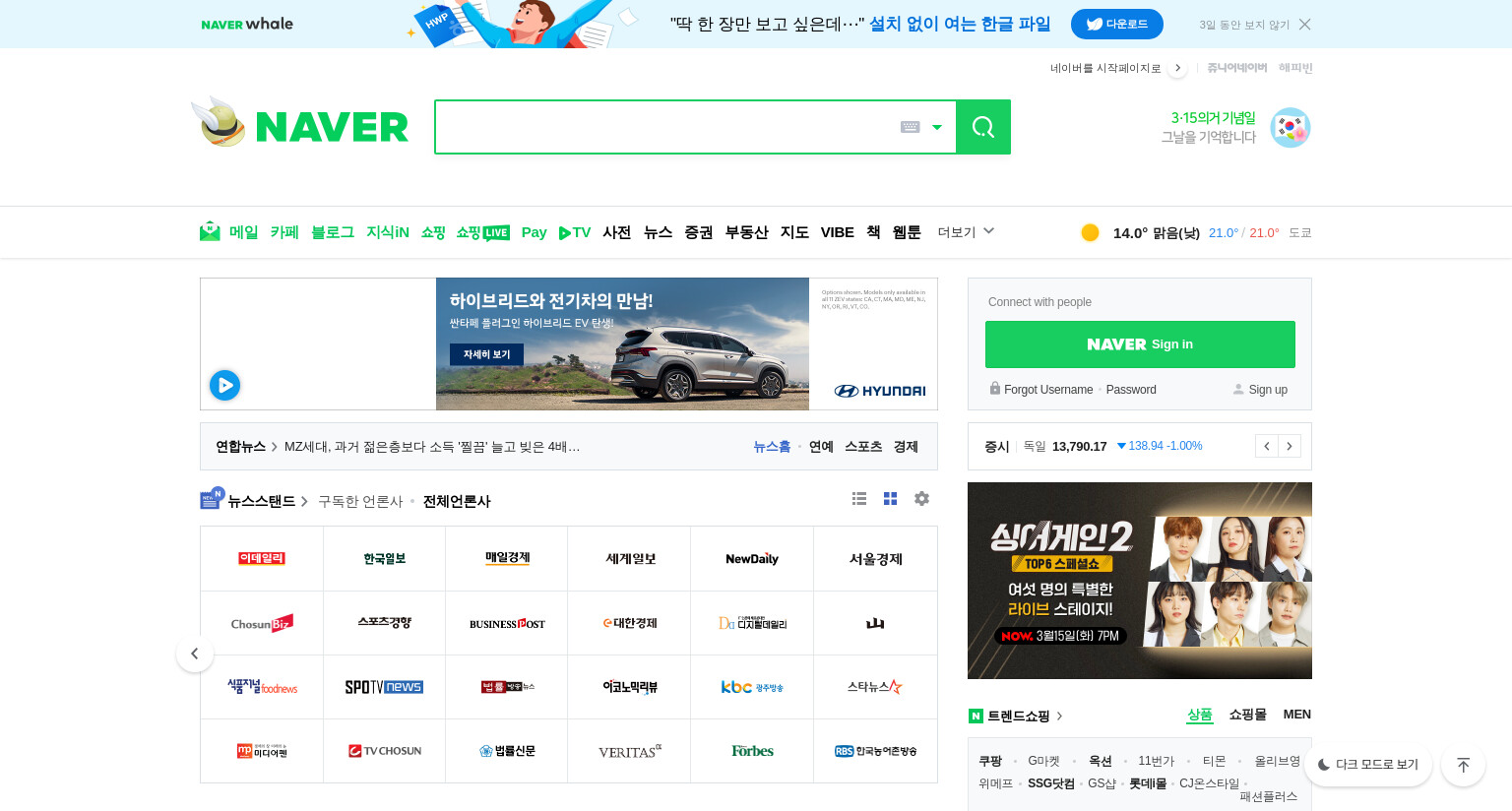
Task: Open newsstand settings gear icon
Action: click(x=921, y=498)
